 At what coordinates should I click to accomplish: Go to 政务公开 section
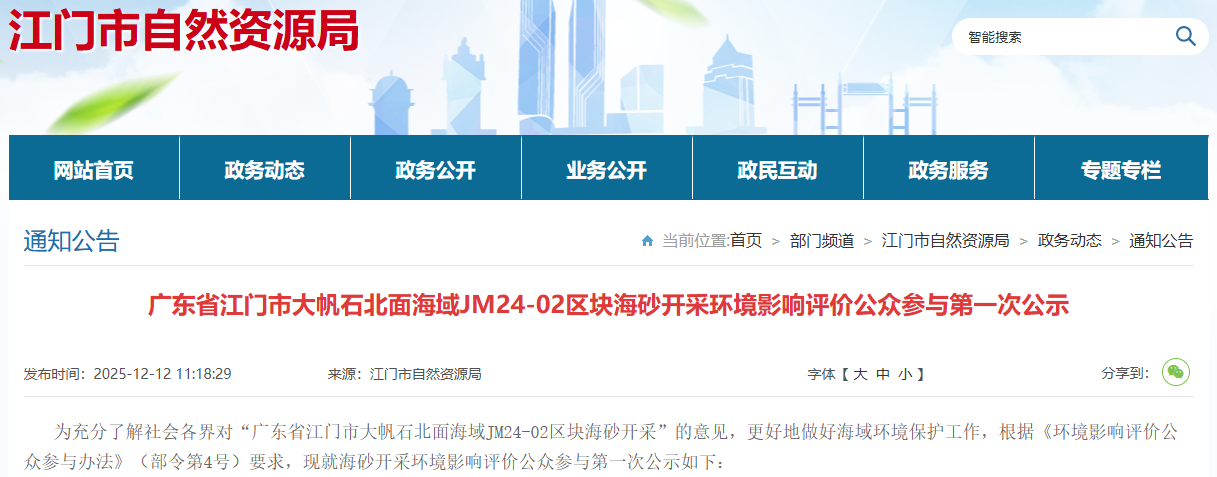coord(436,170)
